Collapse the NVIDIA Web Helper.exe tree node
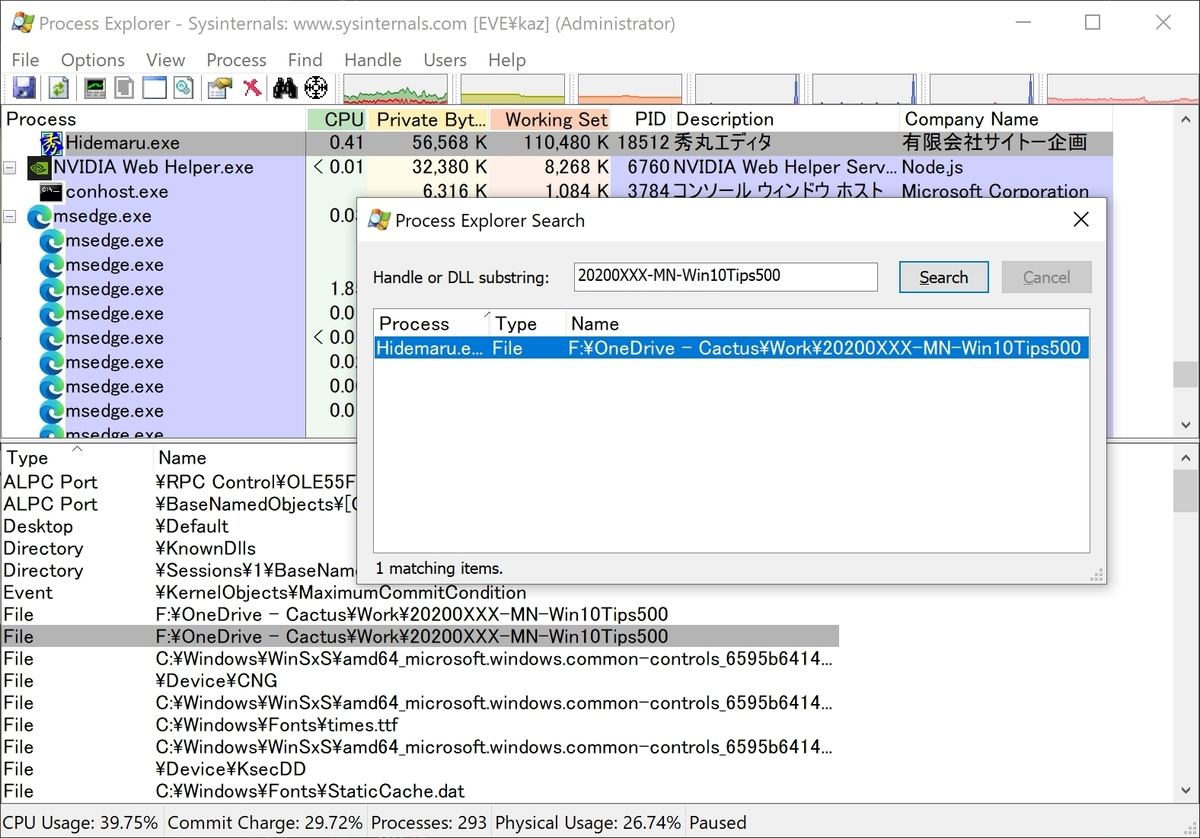This screenshot has height=838, width=1200. tap(10, 167)
